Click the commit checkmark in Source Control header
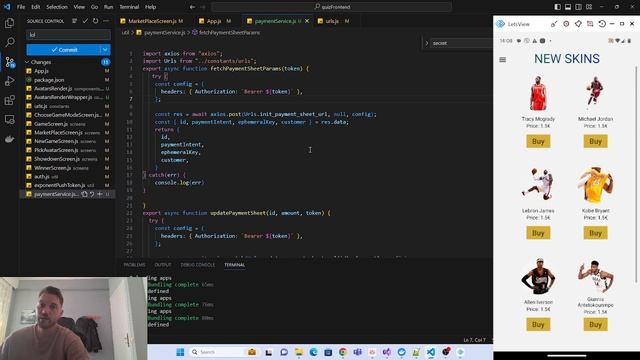 [85, 21]
